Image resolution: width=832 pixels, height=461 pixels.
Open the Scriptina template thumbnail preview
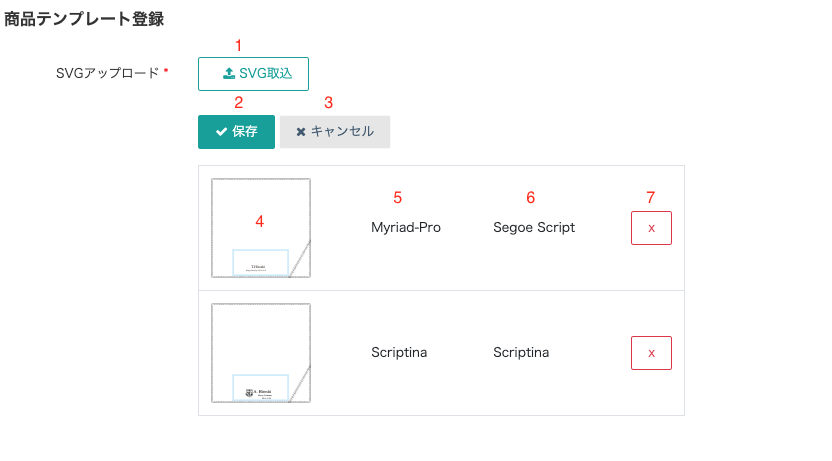261,353
